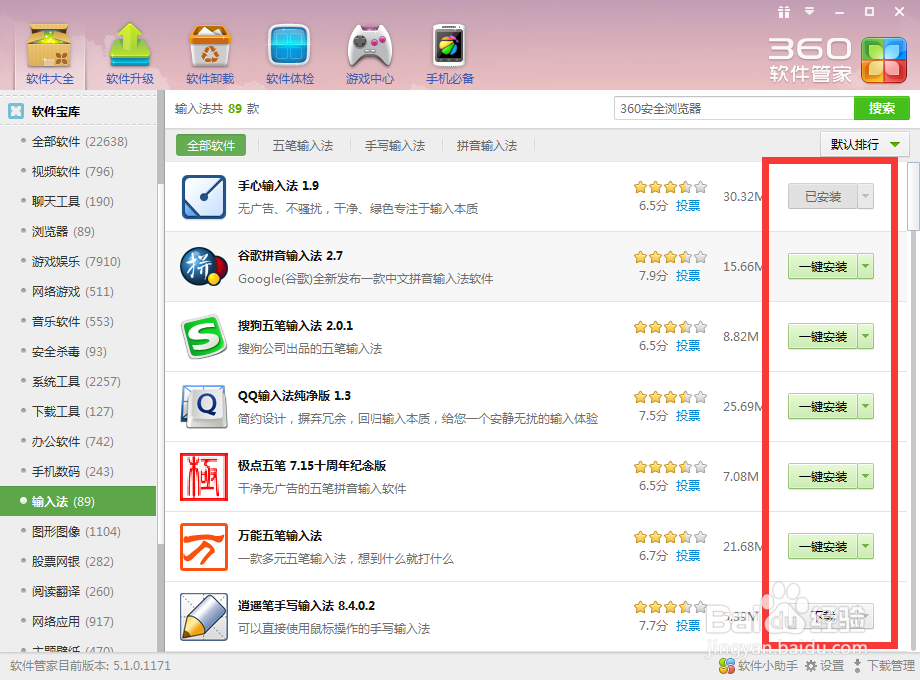Image resolution: width=920 pixels, height=680 pixels.
Task: Click the 逍遥笔手写输入法 pencil icon
Action: coord(204,617)
